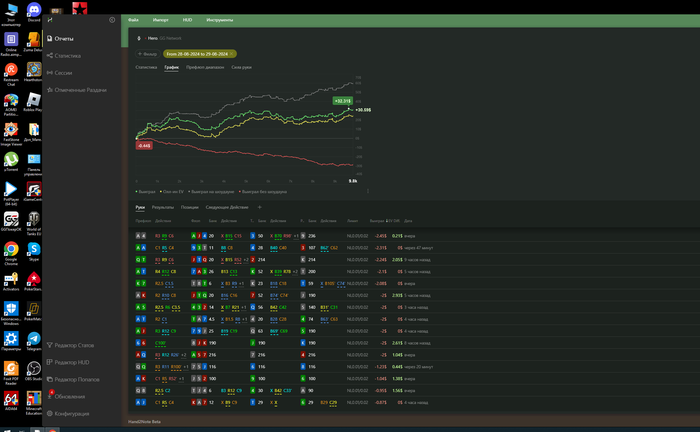This screenshot has height=432, width=700.
Task: Open the HUD menu
Action: click(188, 20)
